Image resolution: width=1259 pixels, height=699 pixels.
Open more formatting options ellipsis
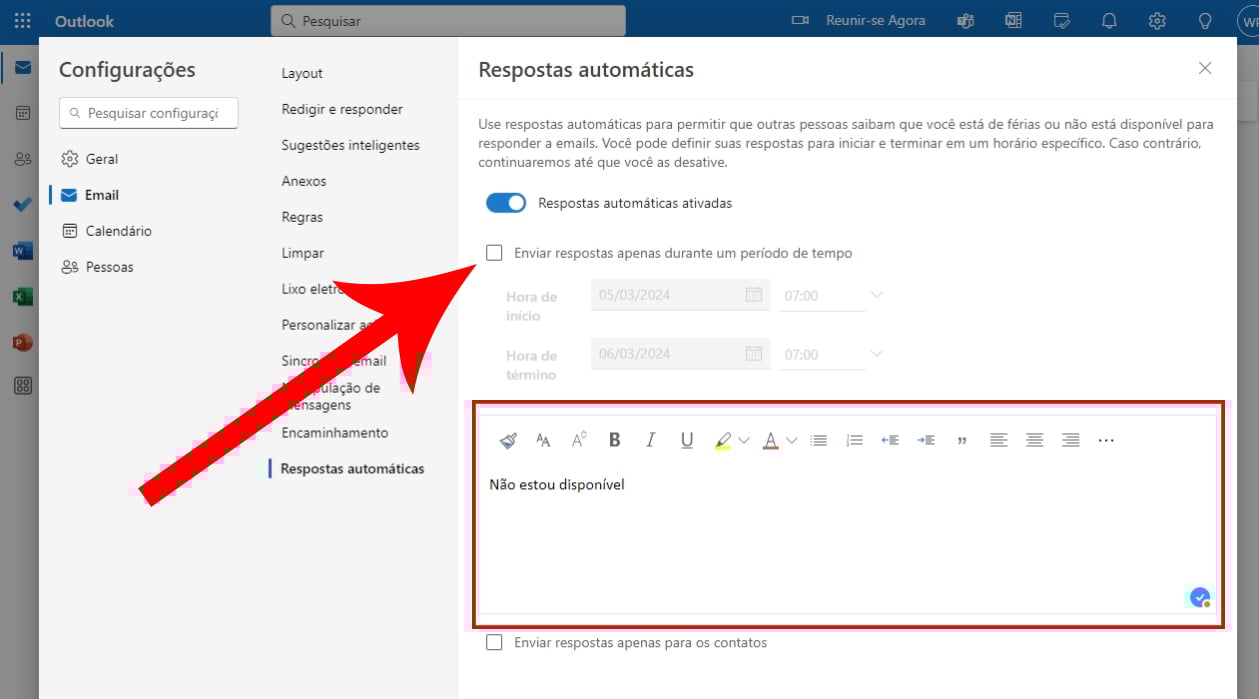point(1106,440)
